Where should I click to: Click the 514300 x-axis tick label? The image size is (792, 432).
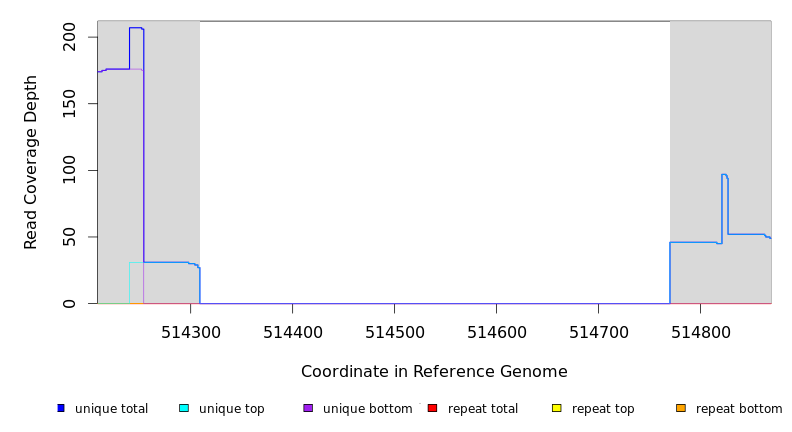pyautogui.click(x=190, y=330)
